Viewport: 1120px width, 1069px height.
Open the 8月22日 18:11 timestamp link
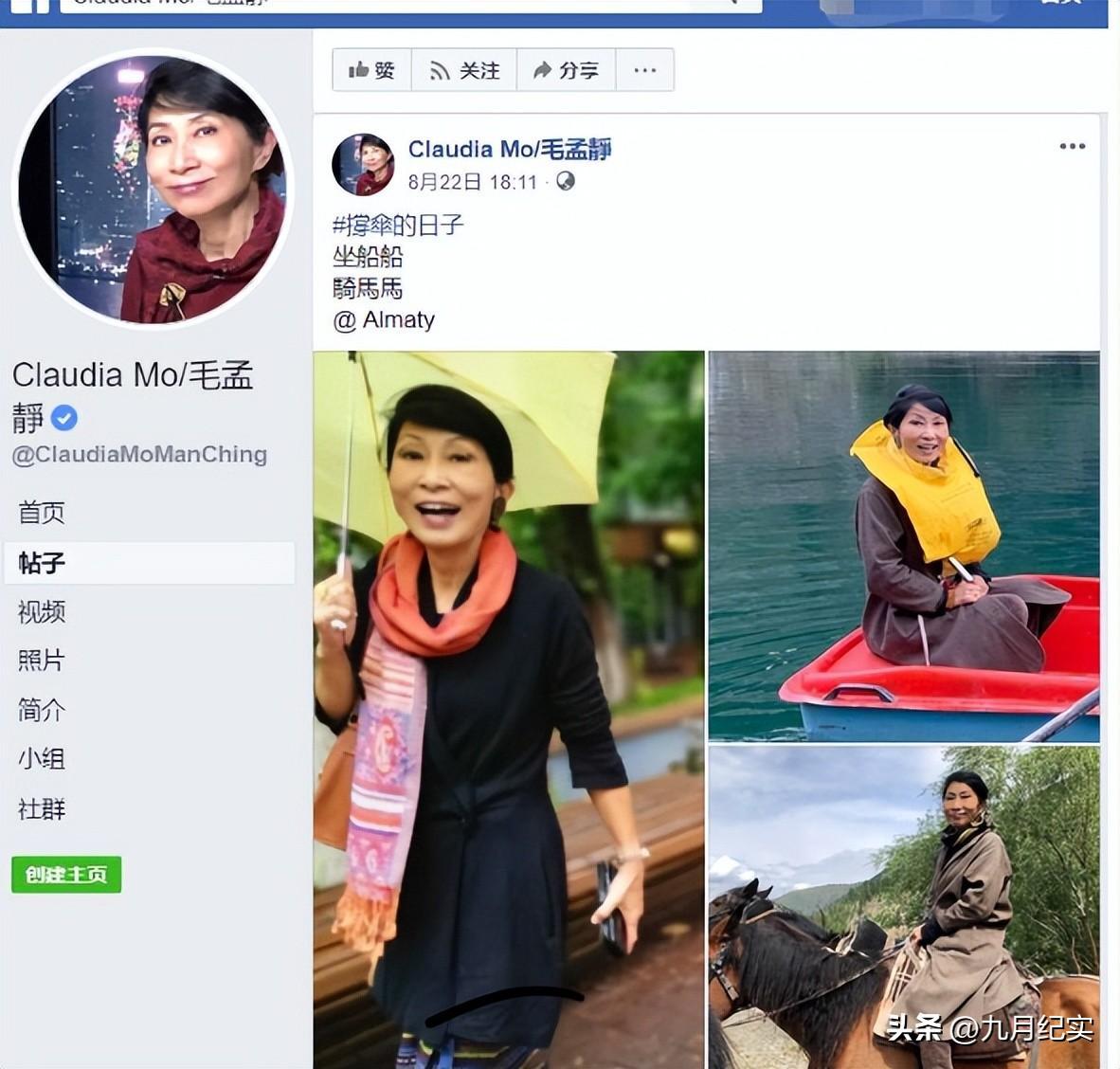[x=472, y=182]
